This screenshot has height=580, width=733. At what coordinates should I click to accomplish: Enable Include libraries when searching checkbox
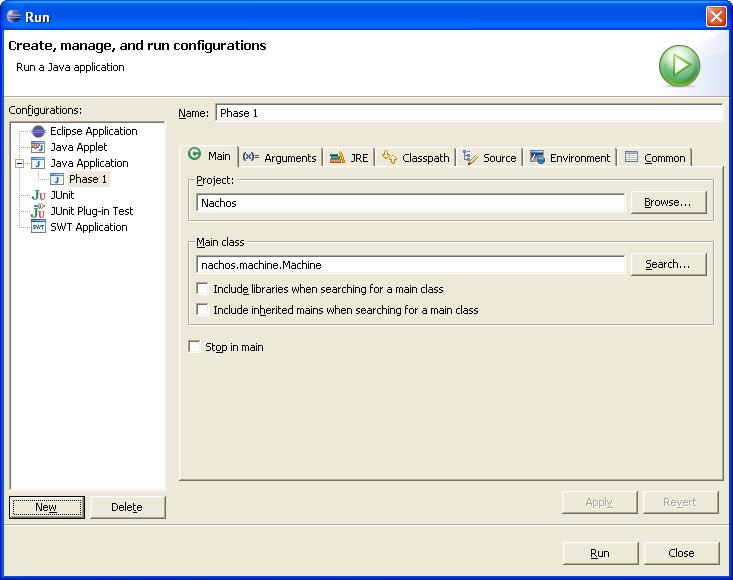[x=203, y=289]
